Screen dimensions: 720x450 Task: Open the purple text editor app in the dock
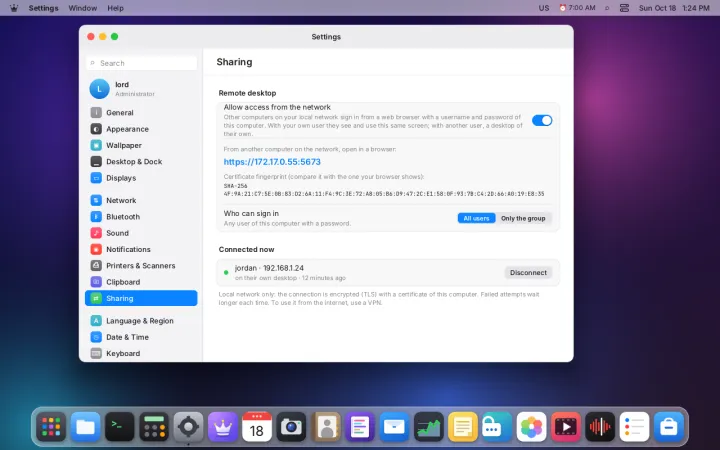360,427
